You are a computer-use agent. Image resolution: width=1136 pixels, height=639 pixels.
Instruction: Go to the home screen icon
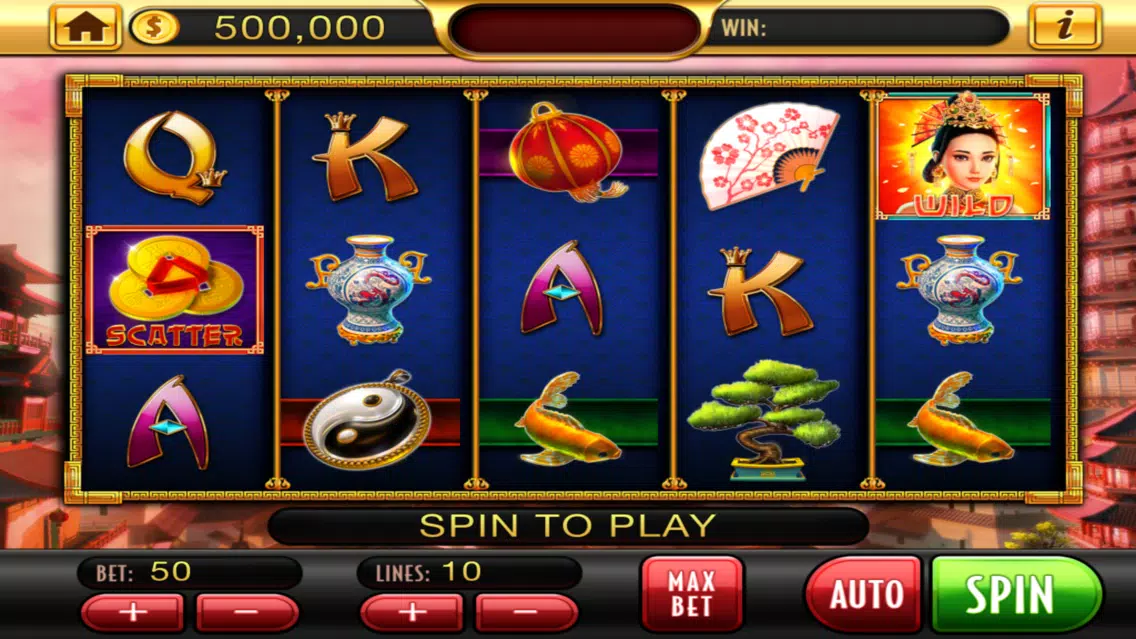tap(85, 28)
